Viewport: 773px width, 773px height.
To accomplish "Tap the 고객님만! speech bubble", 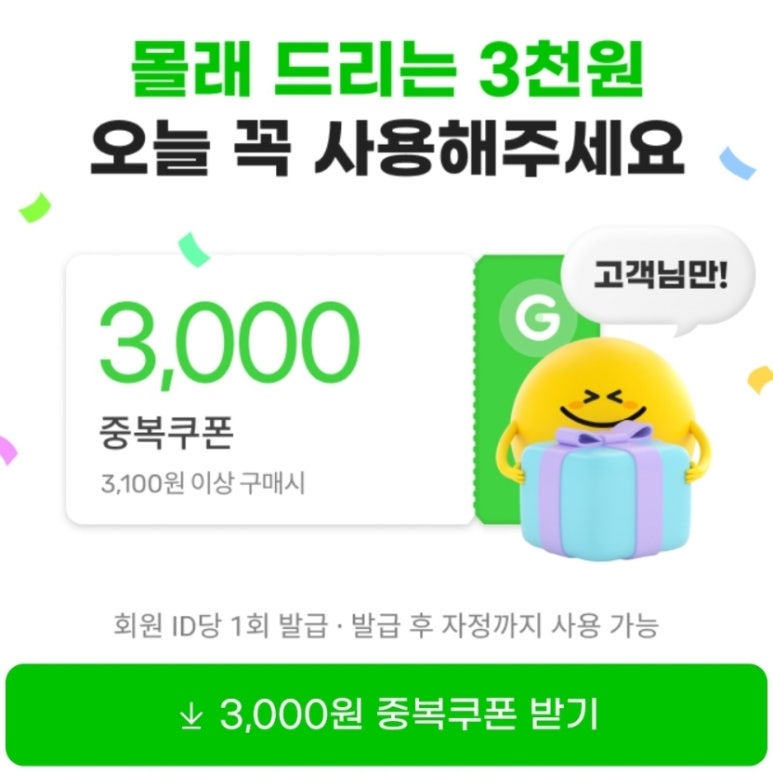I will [x=660, y=279].
